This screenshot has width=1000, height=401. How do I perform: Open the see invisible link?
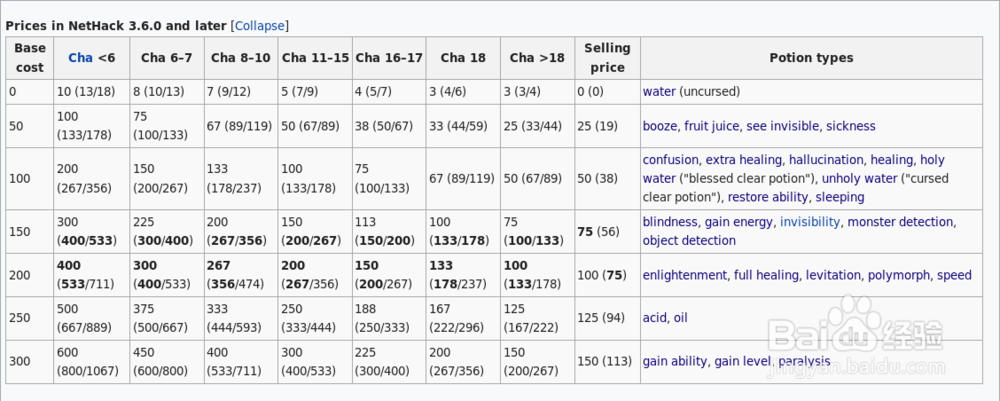782,126
